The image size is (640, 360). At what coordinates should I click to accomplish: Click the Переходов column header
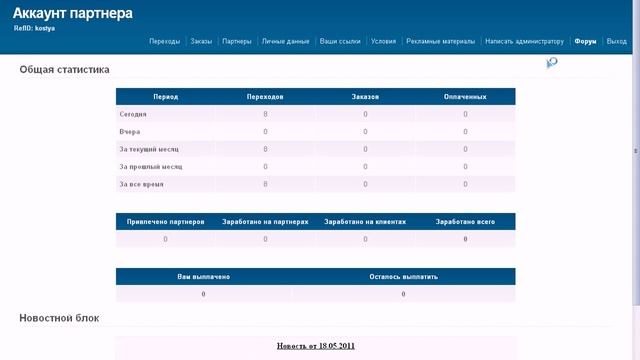[x=265, y=97]
